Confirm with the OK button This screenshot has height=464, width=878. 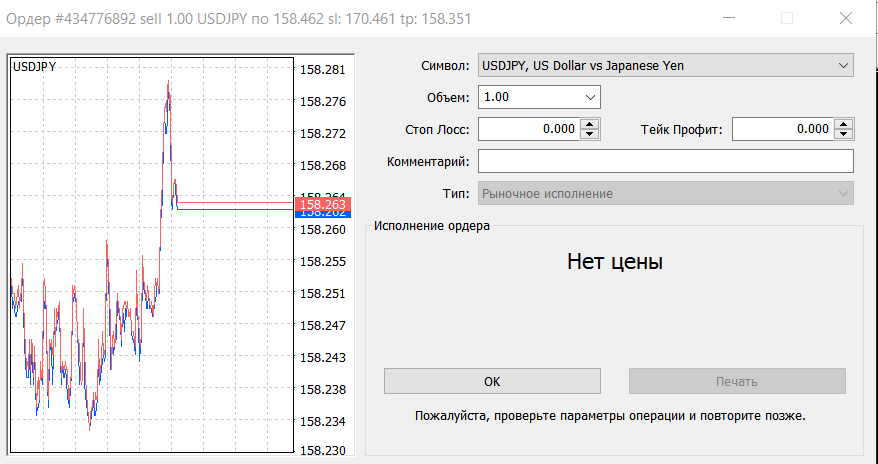[x=492, y=381]
